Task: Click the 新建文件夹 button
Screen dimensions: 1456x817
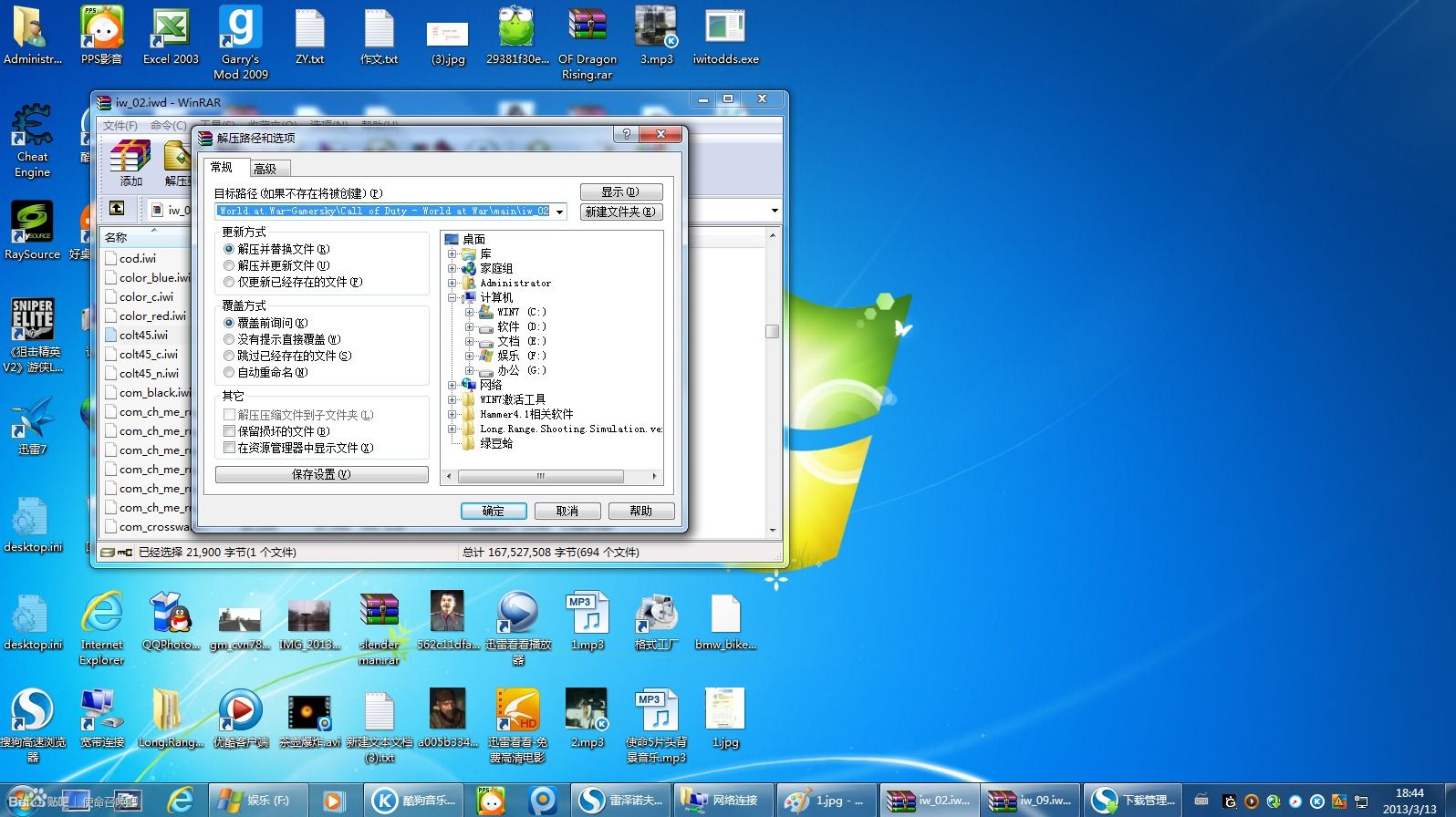Action: (620, 212)
